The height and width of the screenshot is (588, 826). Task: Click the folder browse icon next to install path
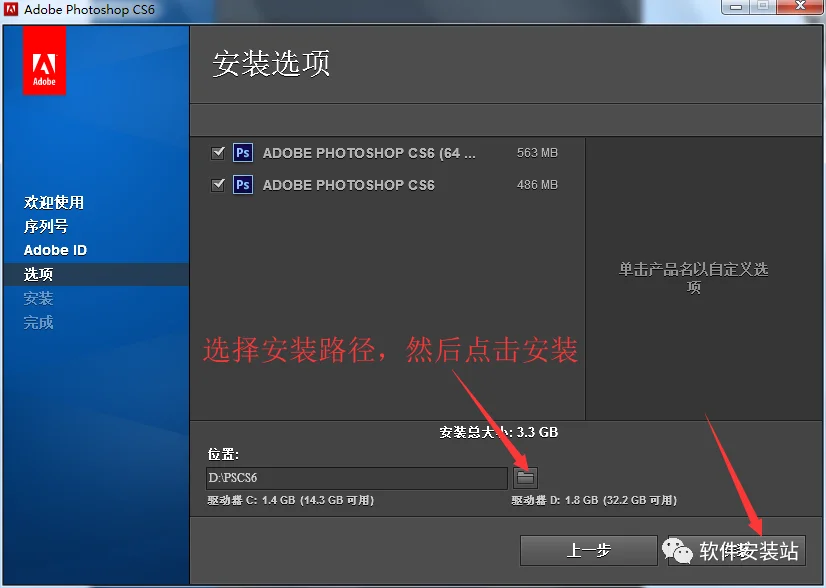[x=525, y=478]
